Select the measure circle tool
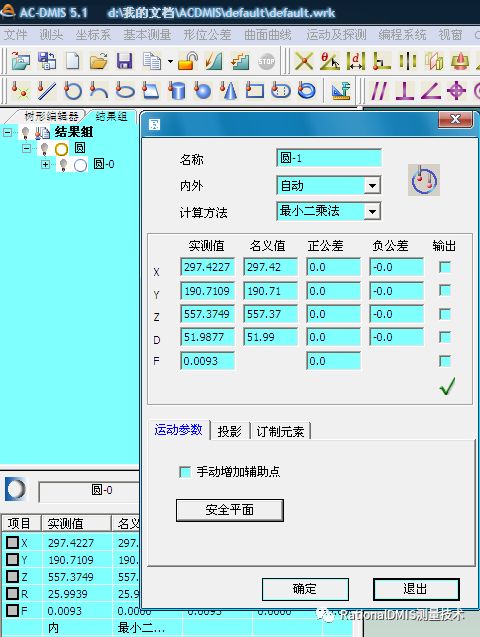 73,91
